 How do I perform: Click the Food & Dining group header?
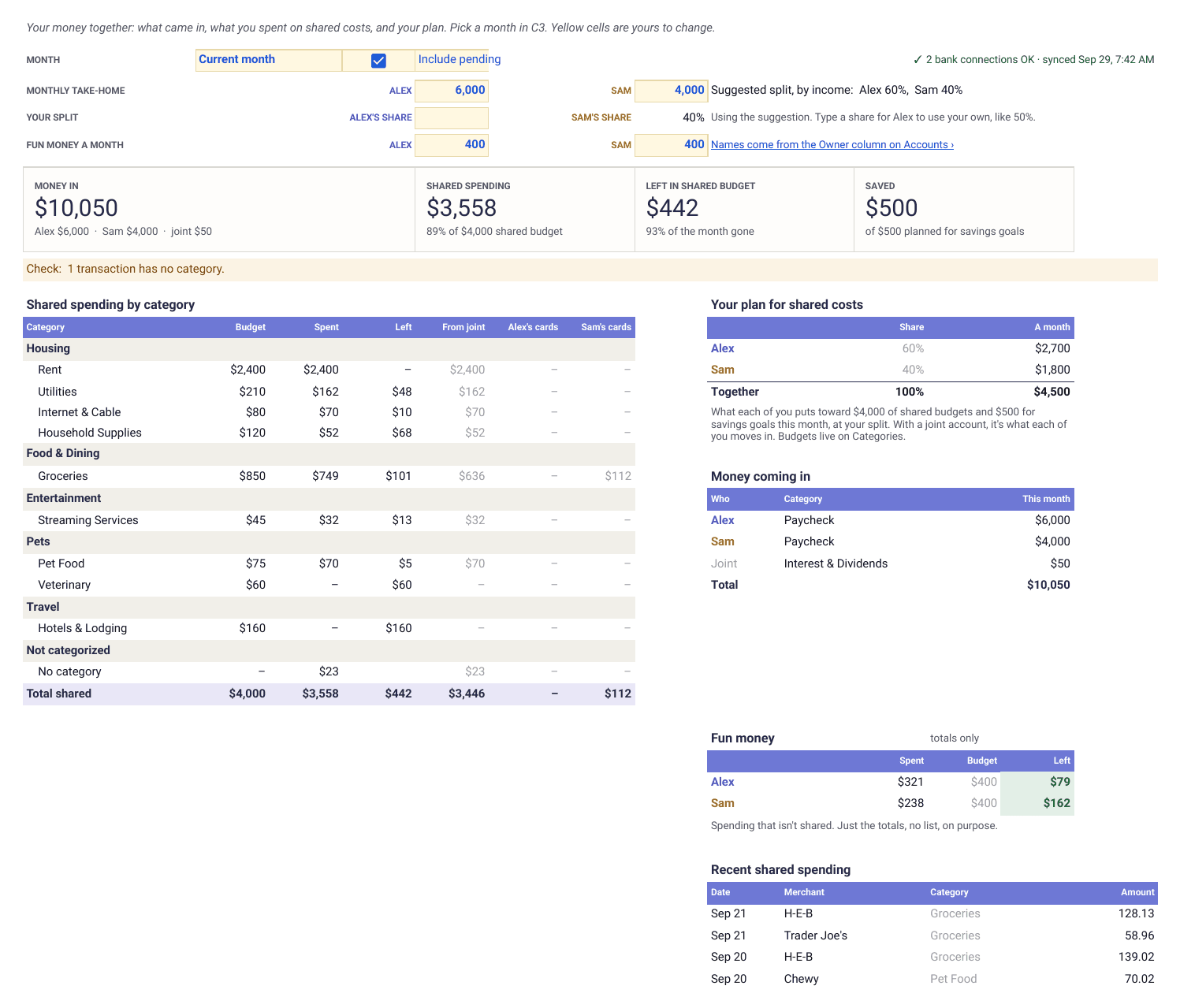[63, 453]
